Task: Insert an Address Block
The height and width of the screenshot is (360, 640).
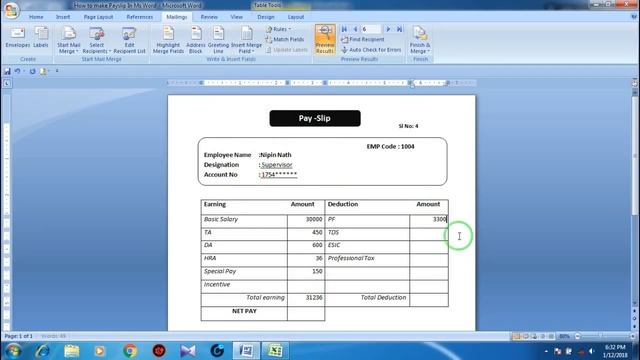Action: [x=196, y=40]
